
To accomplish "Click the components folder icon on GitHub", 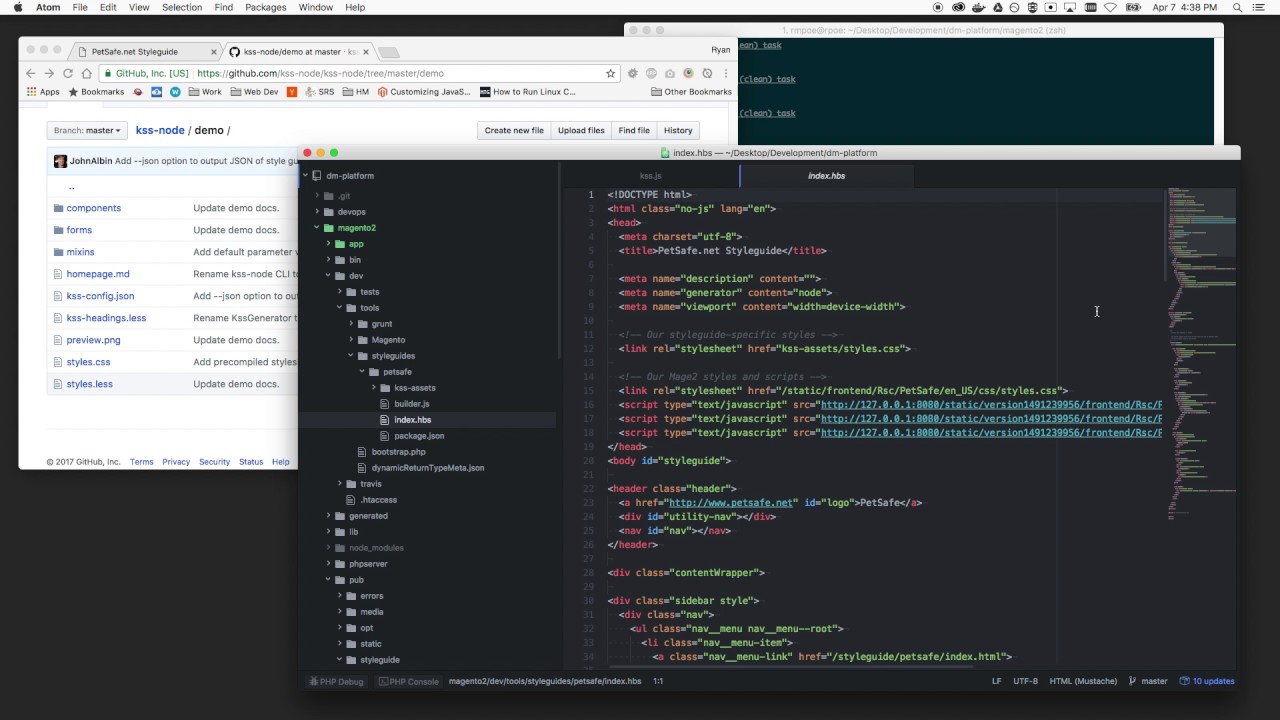I will 58,208.
